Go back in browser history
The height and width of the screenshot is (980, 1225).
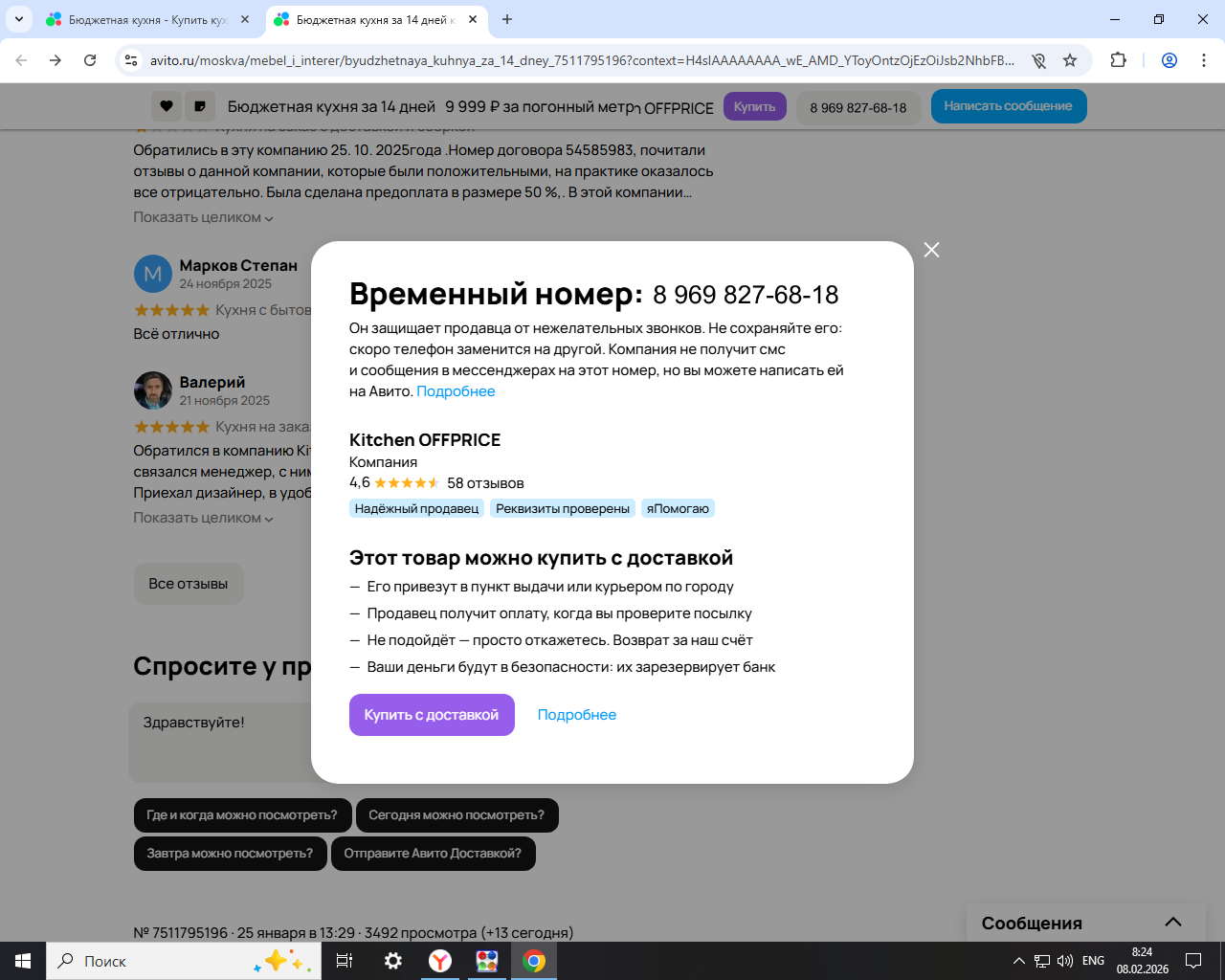coord(21,60)
